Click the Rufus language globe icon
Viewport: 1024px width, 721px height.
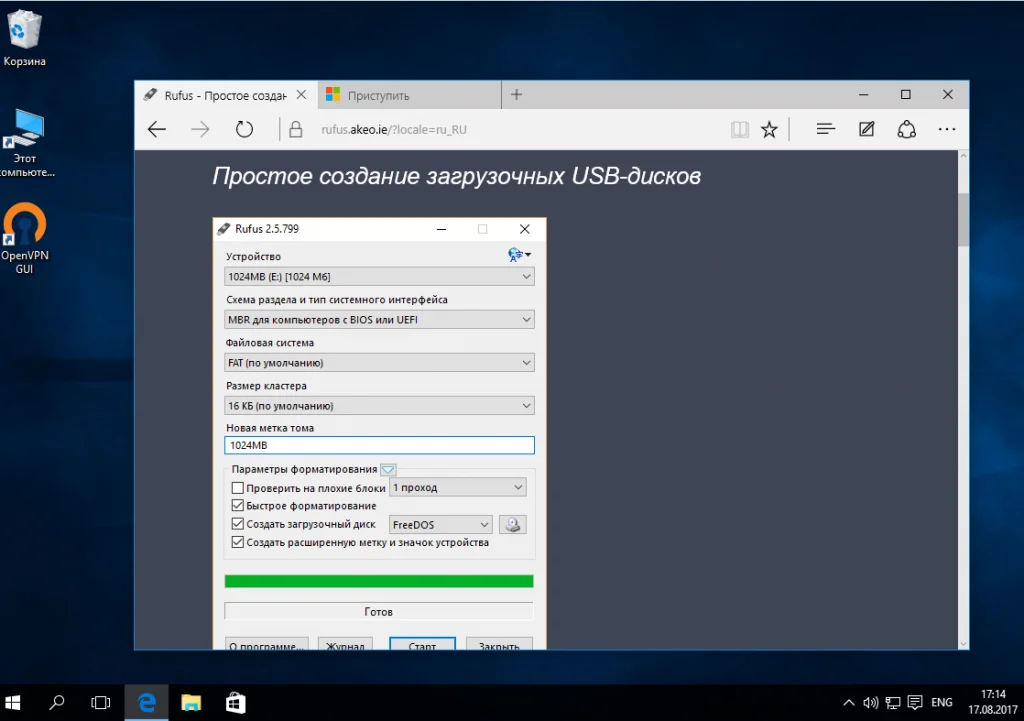click(x=519, y=255)
